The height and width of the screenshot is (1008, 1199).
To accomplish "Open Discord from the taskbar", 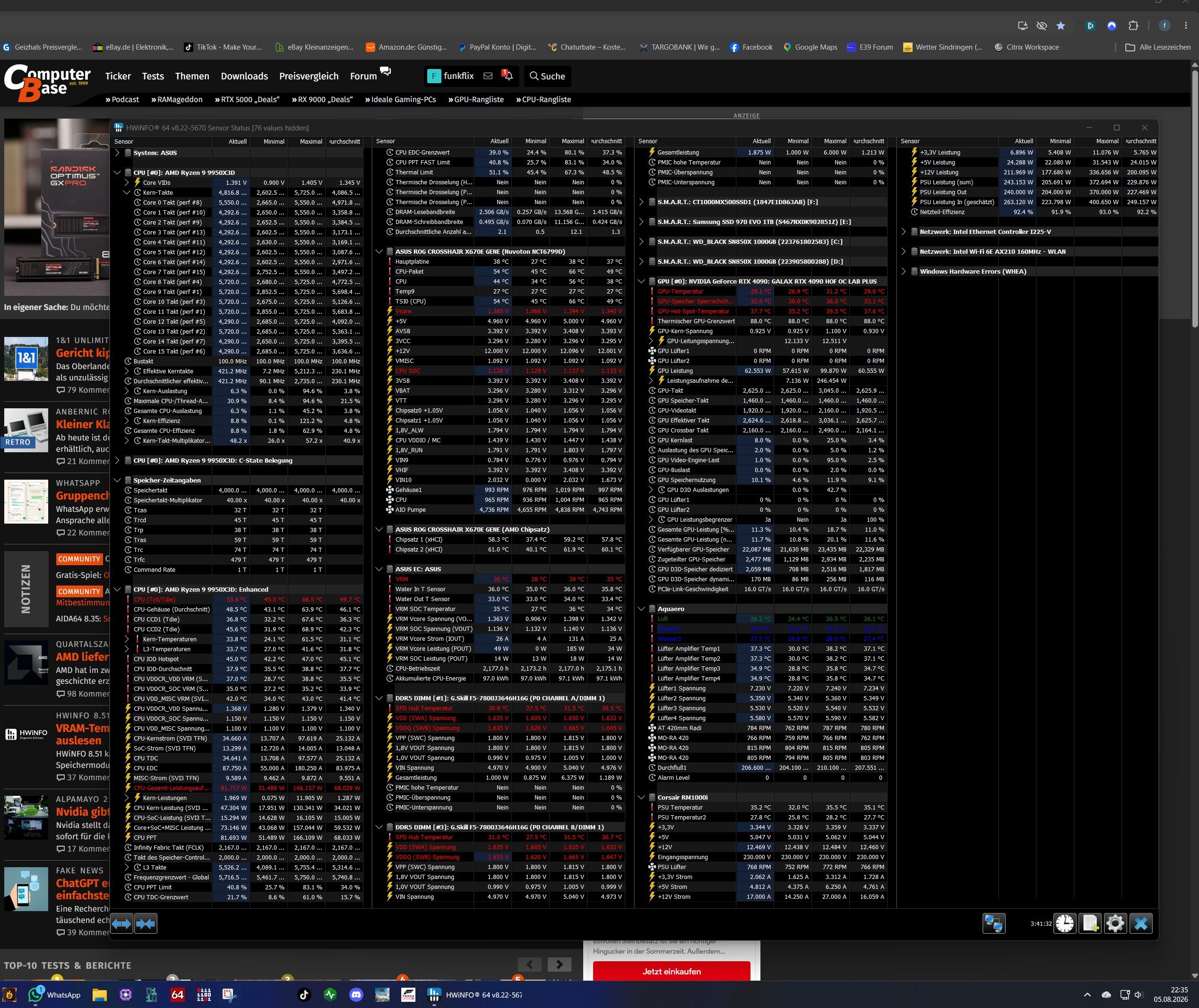I will (356, 995).
